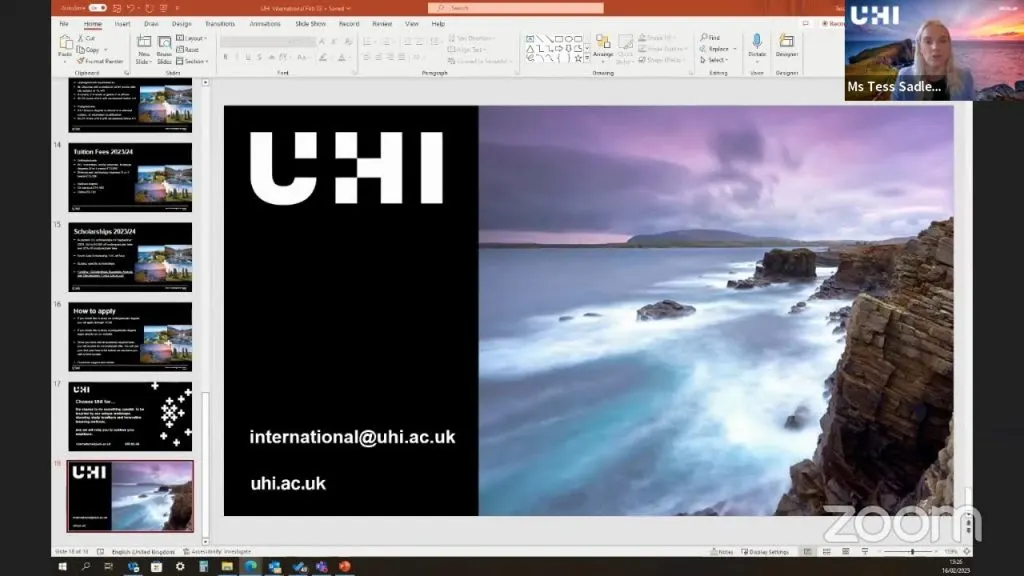Add a New Slide
The image size is (1024, 576).
click(x=144, y=49)
